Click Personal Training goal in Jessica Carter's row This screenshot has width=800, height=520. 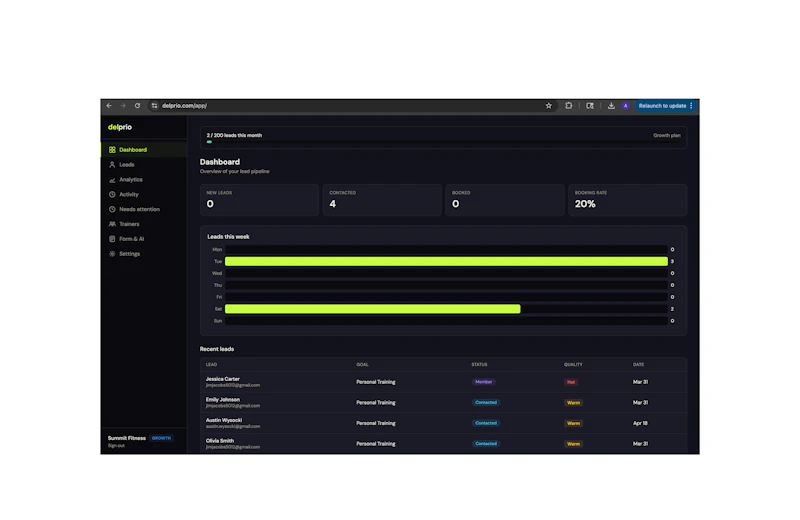click(376, 382)
